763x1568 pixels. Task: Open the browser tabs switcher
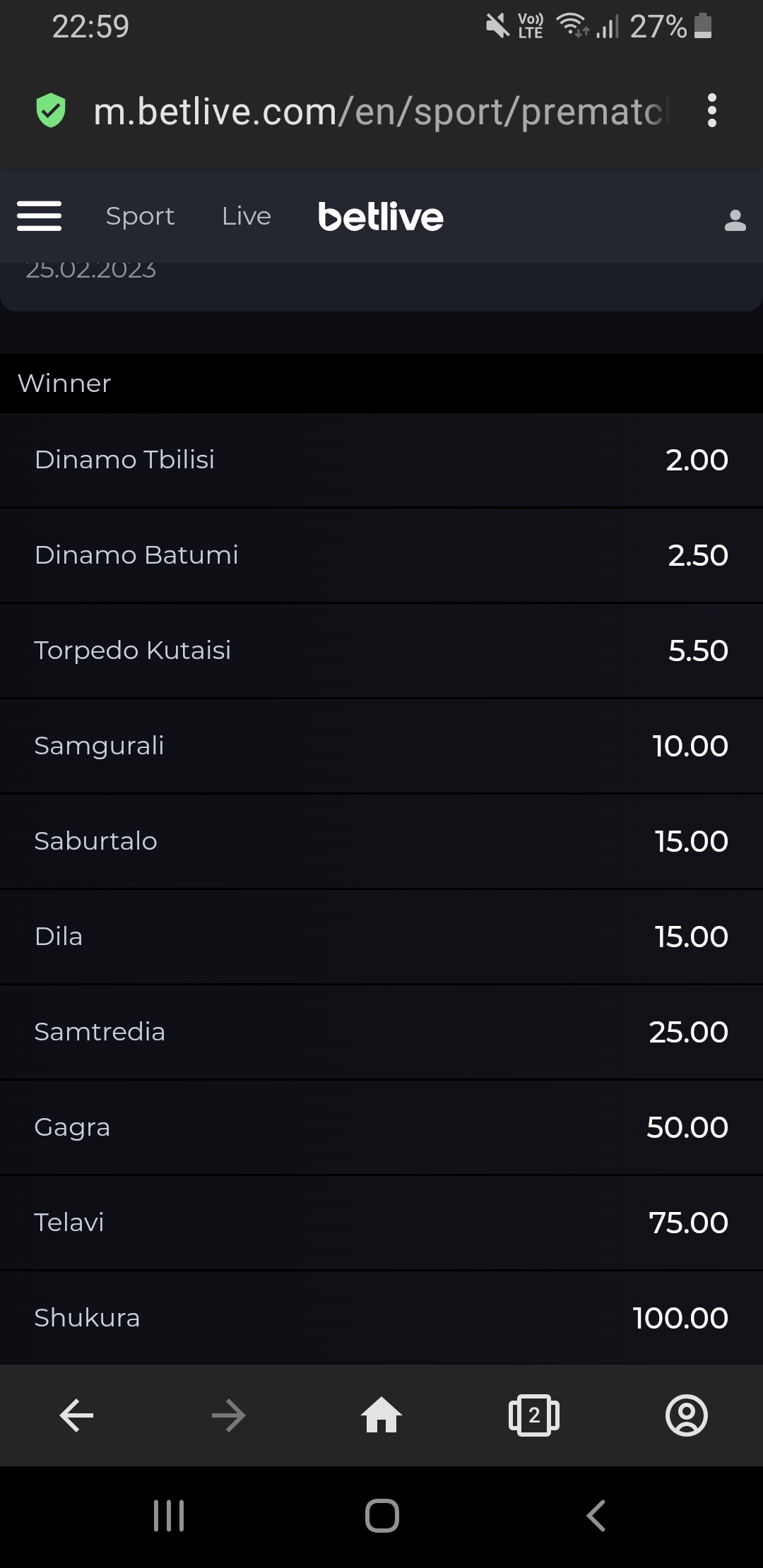(533, 1415)
